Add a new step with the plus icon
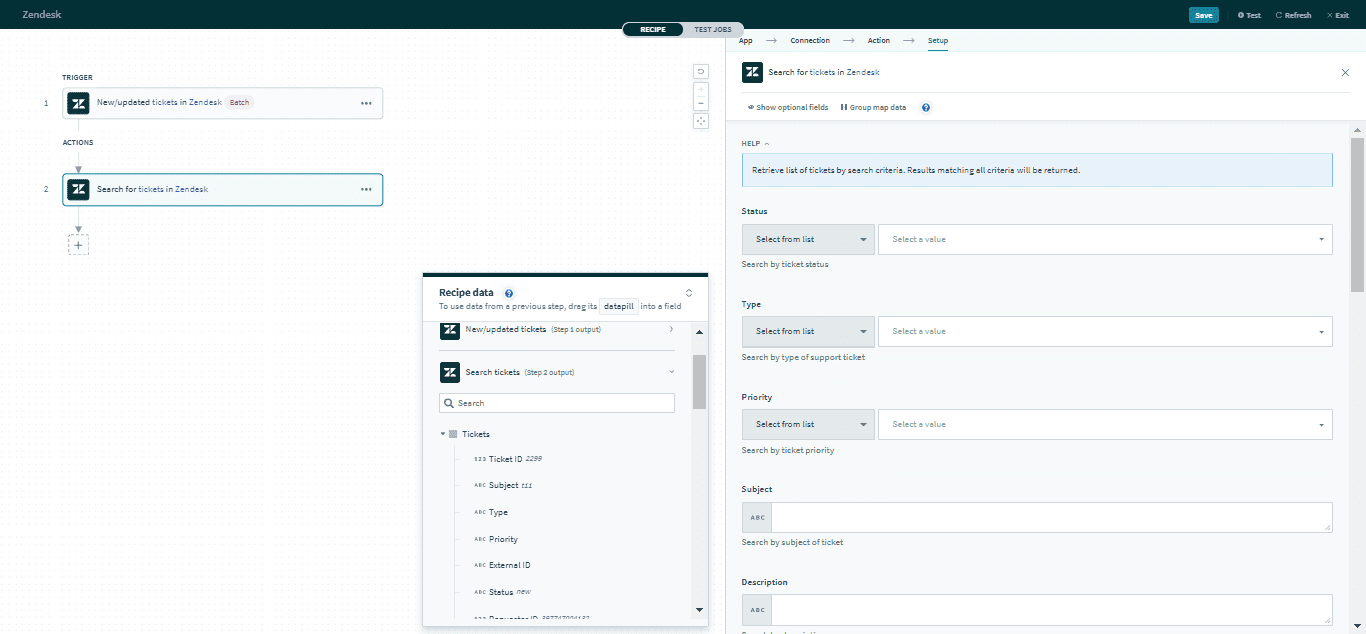This screenshot has height=634, width=1366. (x=78, y=245)
